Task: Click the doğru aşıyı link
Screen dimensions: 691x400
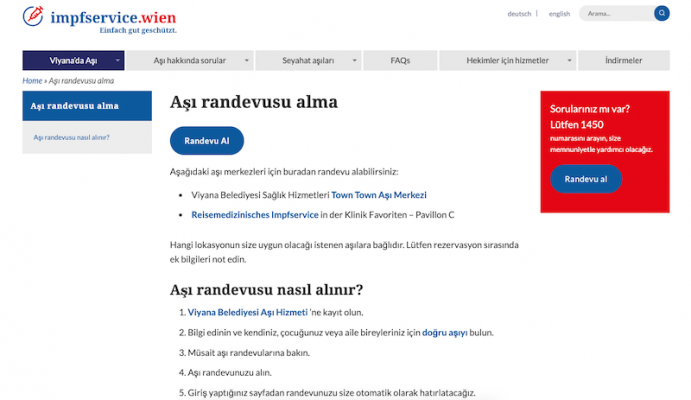Action: (x=445, y=332)
